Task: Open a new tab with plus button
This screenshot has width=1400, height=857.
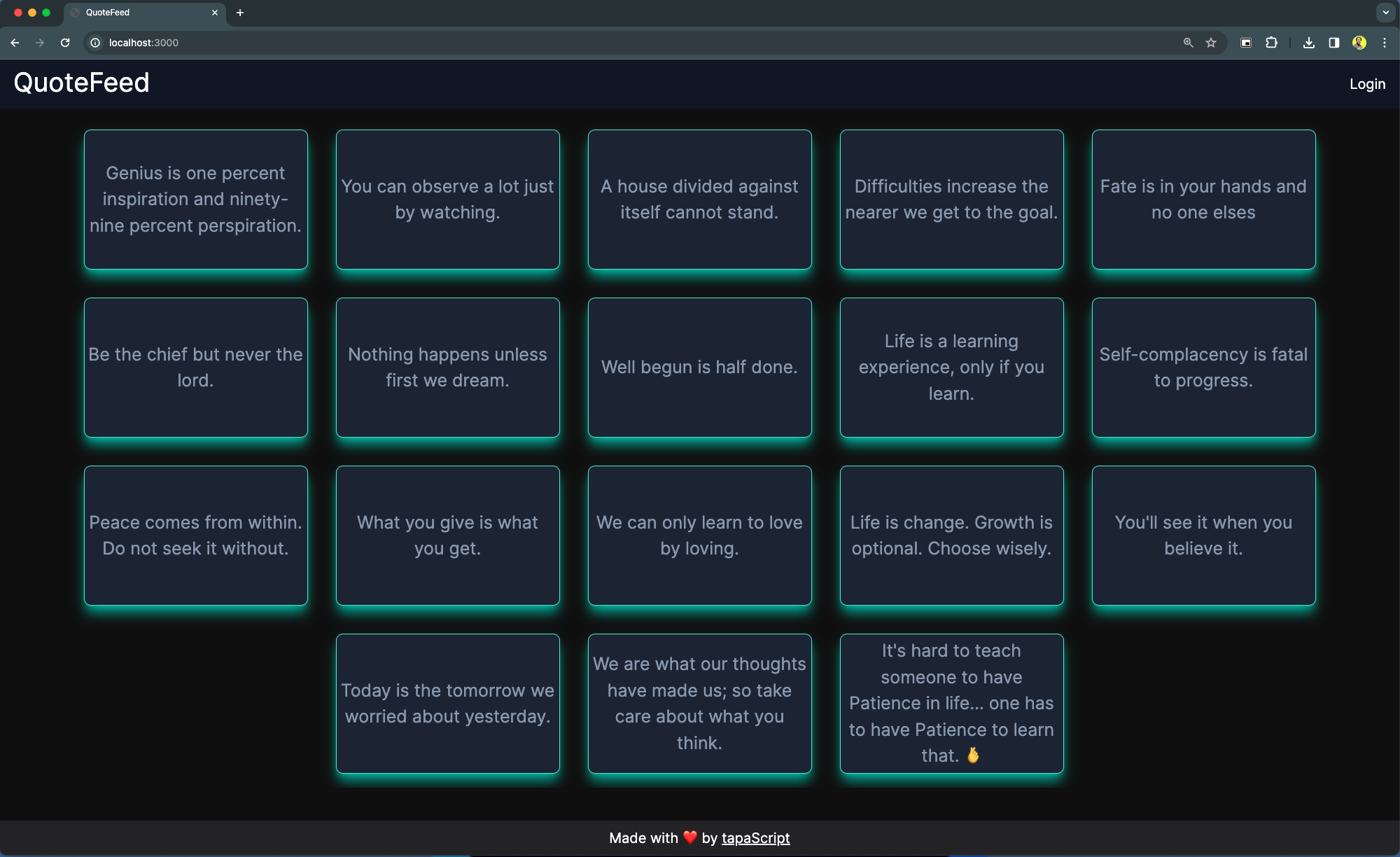Action: [x=240, y=13]
